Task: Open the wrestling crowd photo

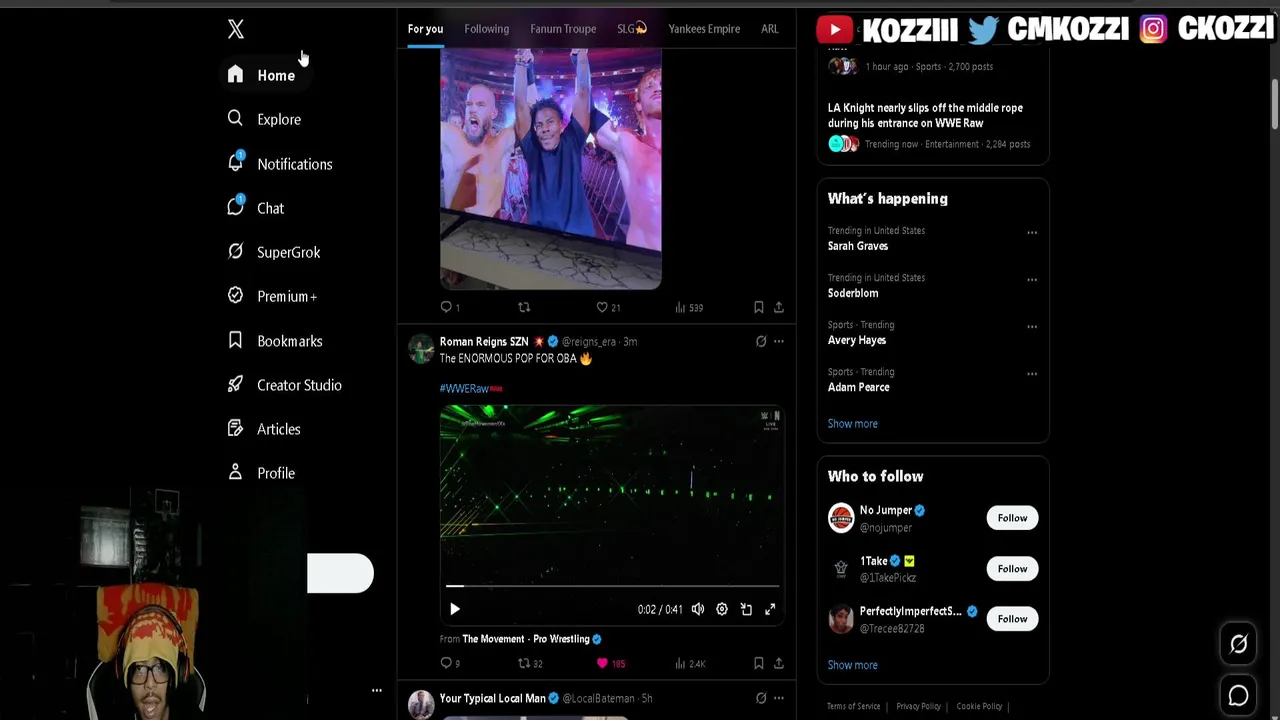Action: coord(551,170)
